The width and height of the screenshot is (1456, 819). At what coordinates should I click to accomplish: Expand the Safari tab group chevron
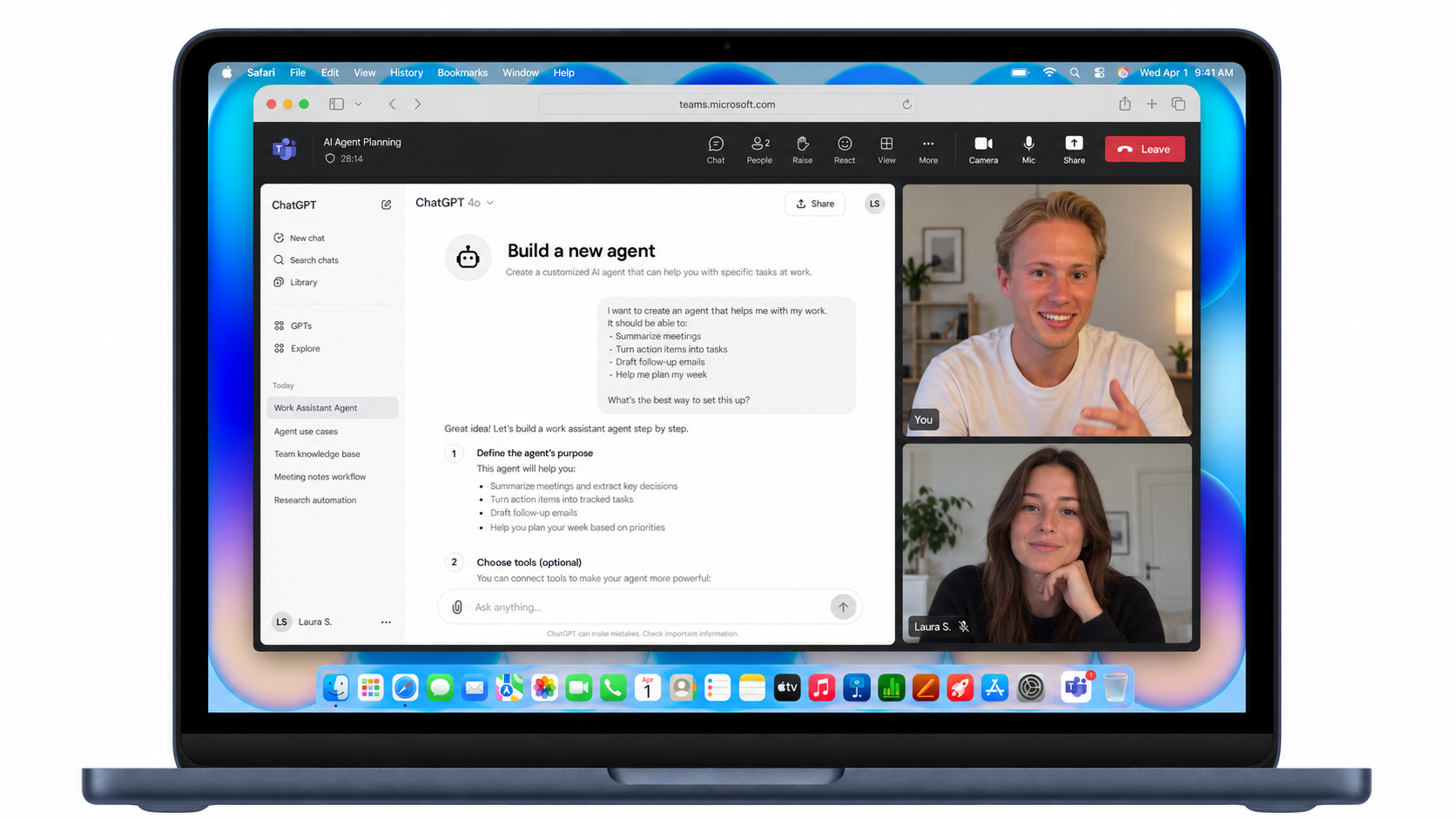coord(358,104)
